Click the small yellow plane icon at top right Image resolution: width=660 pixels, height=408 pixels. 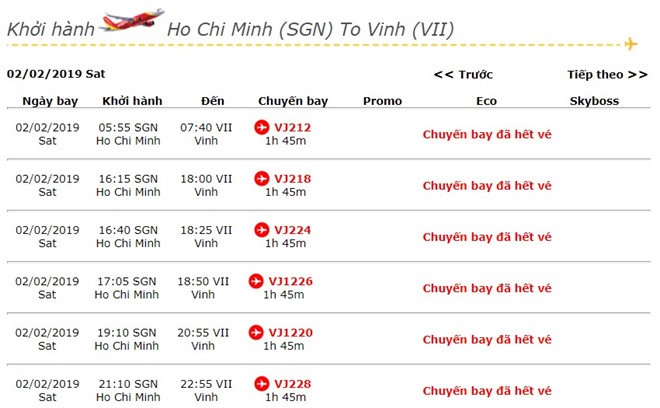pyautogui.click(x=630, y=44)
